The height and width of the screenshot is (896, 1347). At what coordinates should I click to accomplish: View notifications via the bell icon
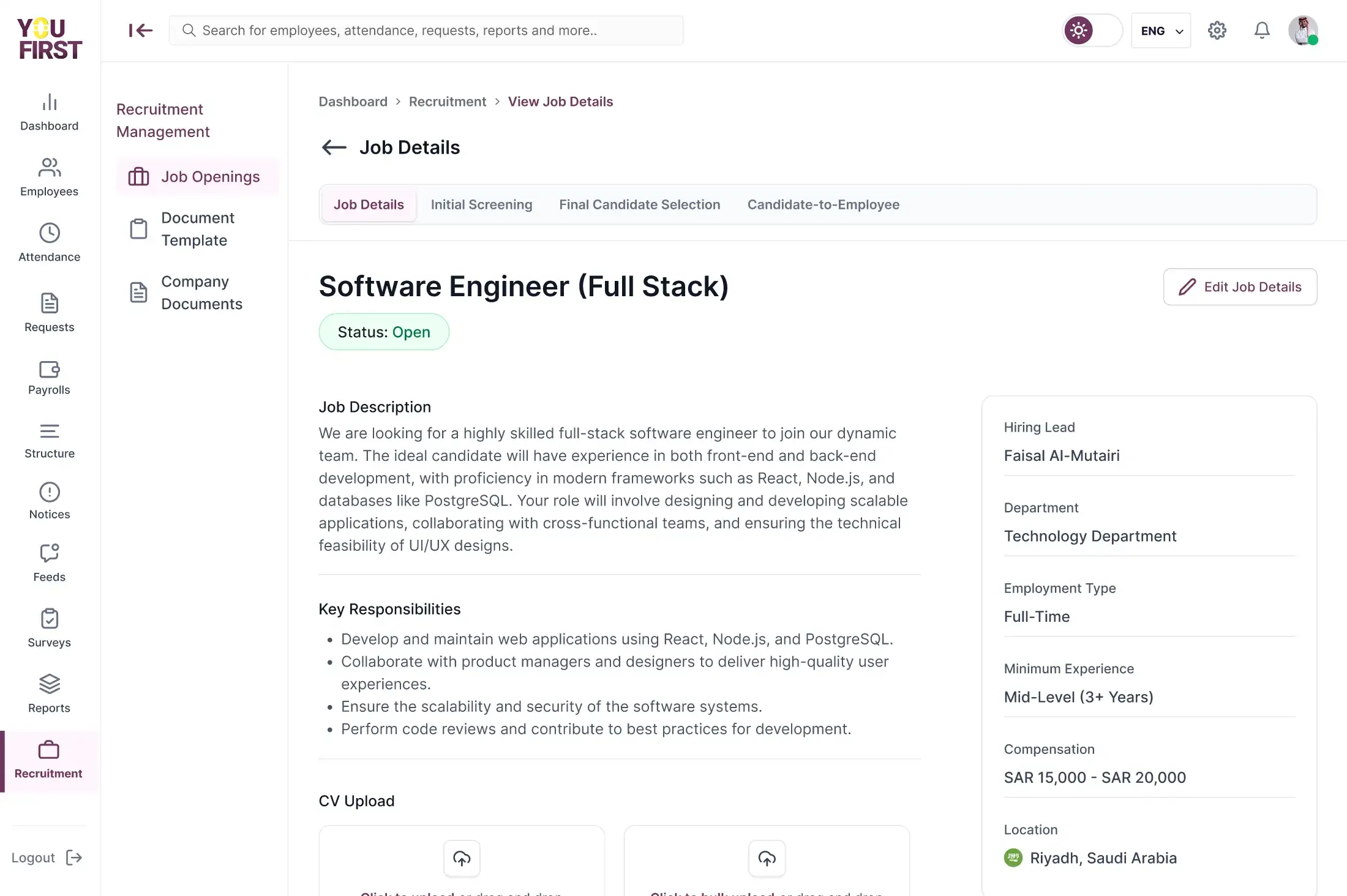1262,30
